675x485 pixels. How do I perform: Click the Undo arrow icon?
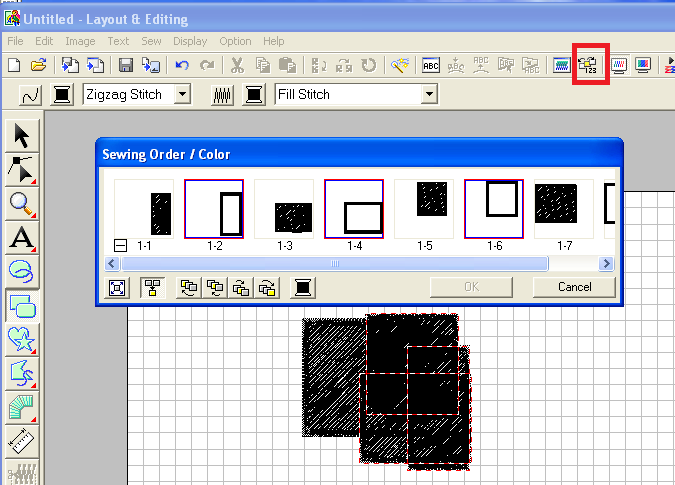(x=182, y=66)
